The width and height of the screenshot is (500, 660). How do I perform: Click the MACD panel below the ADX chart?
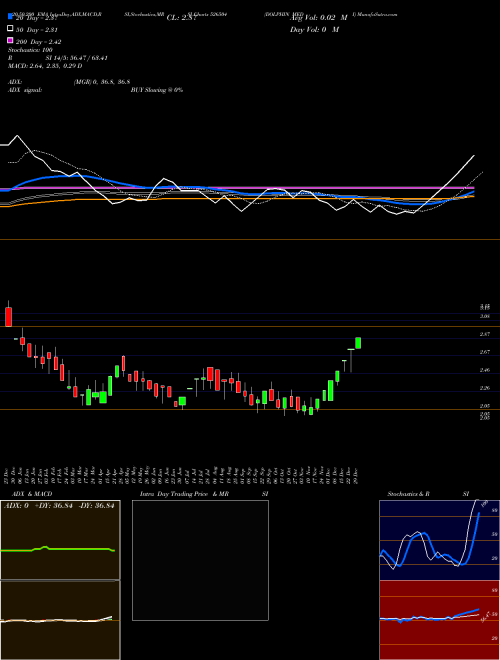[x=60, y=620]
